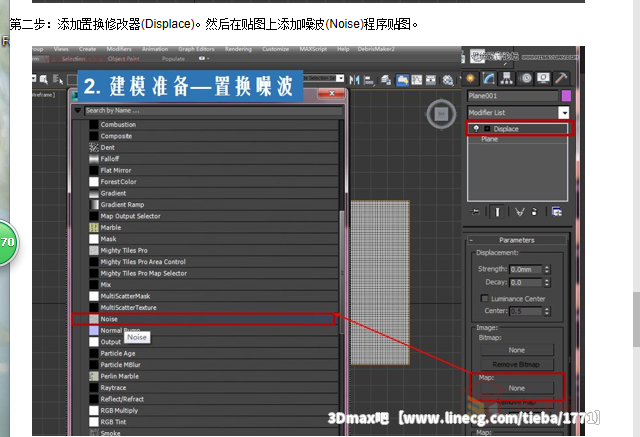
Task: Select the Combustion map
Action: pyautogui.click(x=213, y=124)
